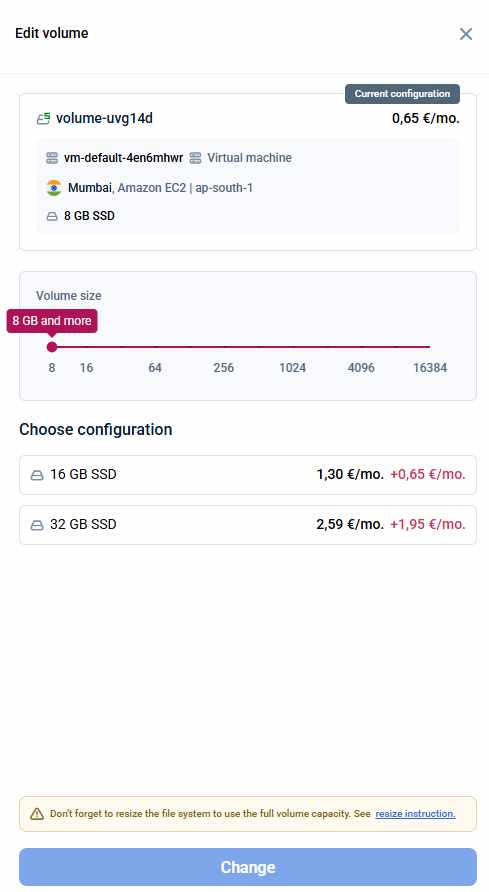Close the Edit volume dialog
Image resolution: width=489 pixels, height=892 pixels.
(466, 34)
